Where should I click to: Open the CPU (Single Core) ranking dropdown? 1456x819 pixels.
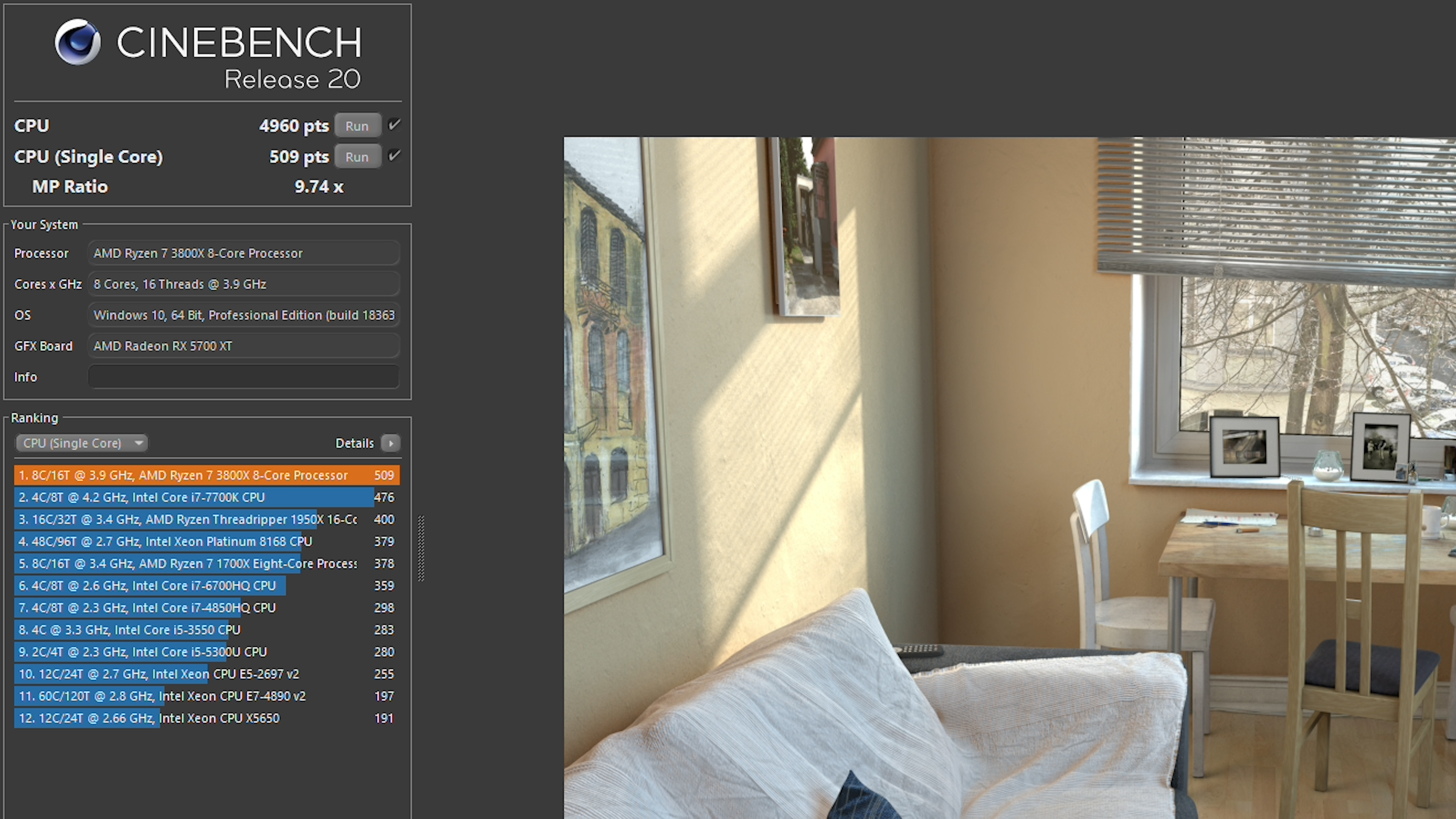(82, 443)
